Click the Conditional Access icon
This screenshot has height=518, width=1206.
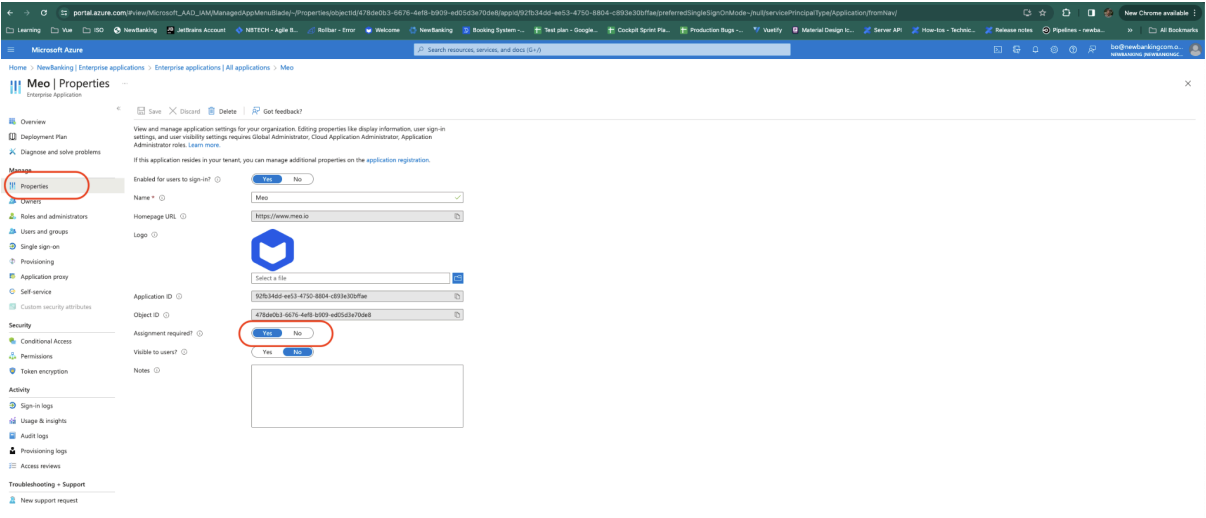(x=12, y=341)
